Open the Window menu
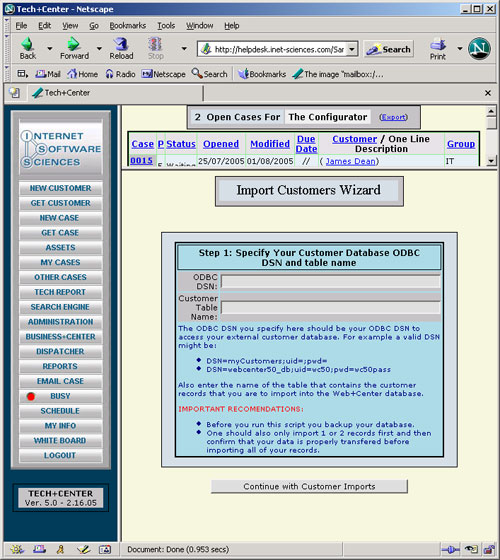Viewport: 500px width, 560px height. click(x=199, y=26)
